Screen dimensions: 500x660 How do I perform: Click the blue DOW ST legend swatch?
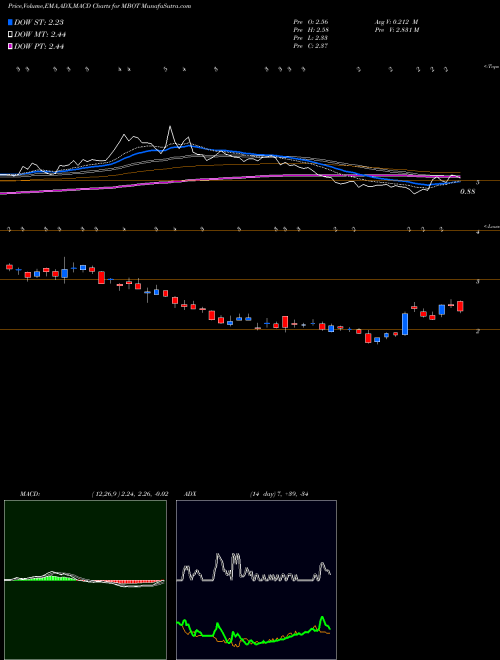pyautogui.click(x=10, y=22)
